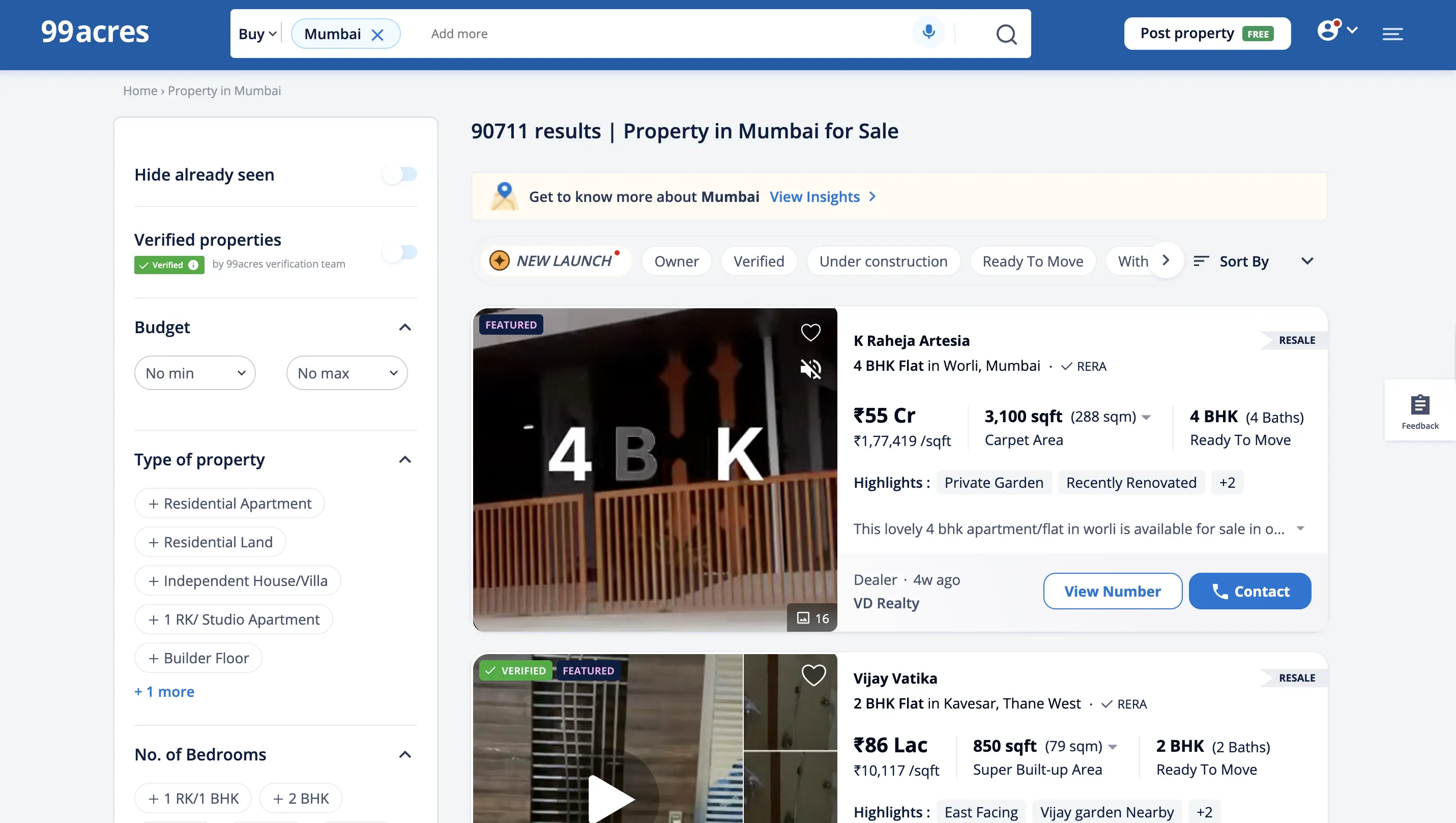Click the View Number button

(1112, 591)
